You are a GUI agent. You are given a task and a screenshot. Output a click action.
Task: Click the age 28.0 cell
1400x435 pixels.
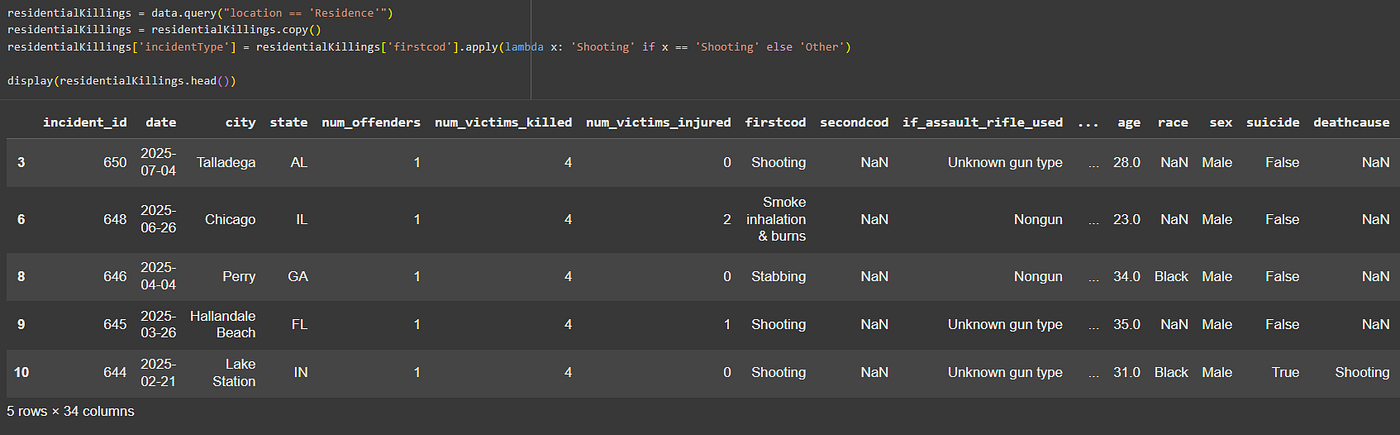[x=1127, y=162]
